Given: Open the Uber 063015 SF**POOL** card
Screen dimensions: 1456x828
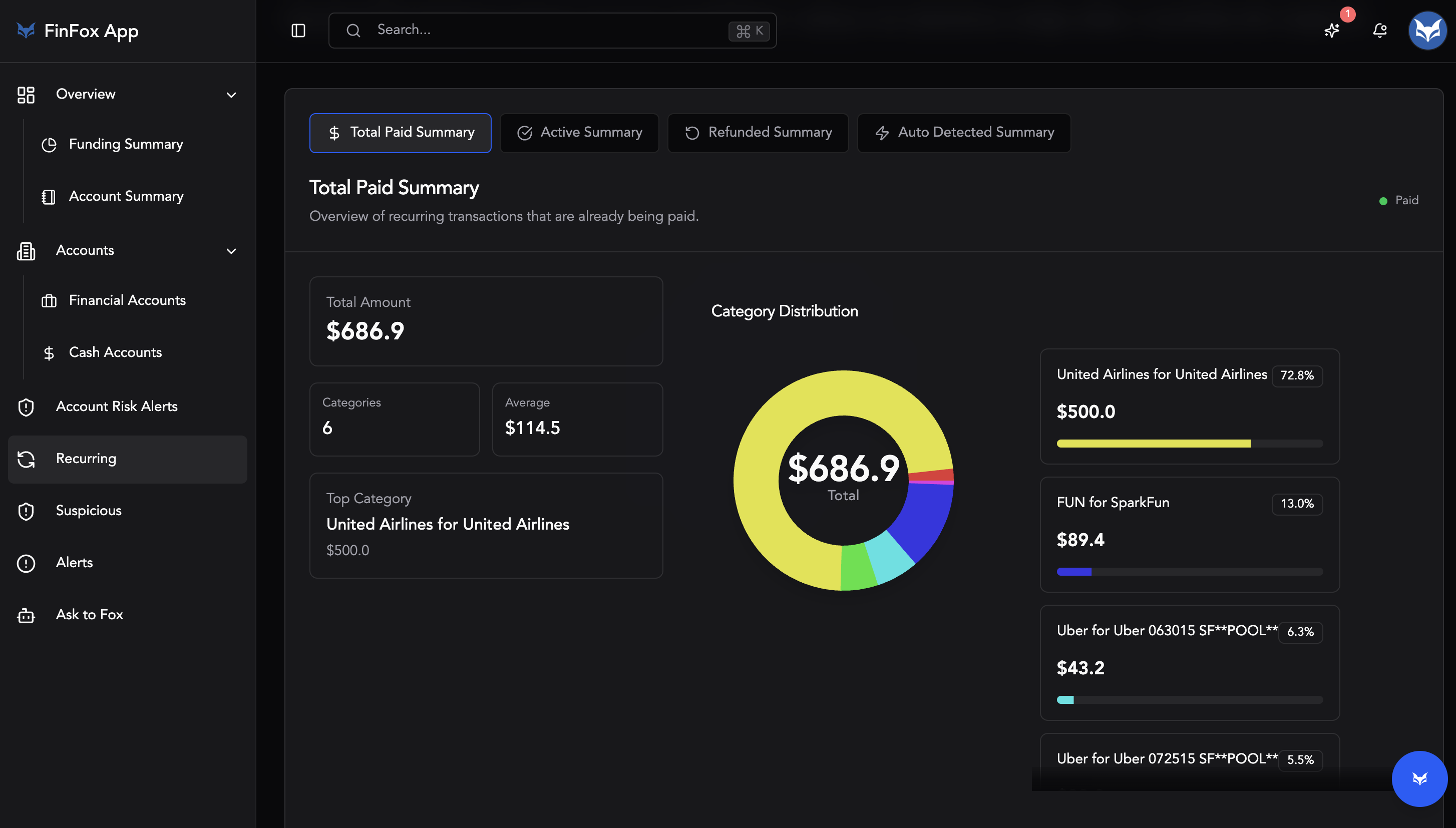Looking at the screenshot, I should coord(1189,662).
